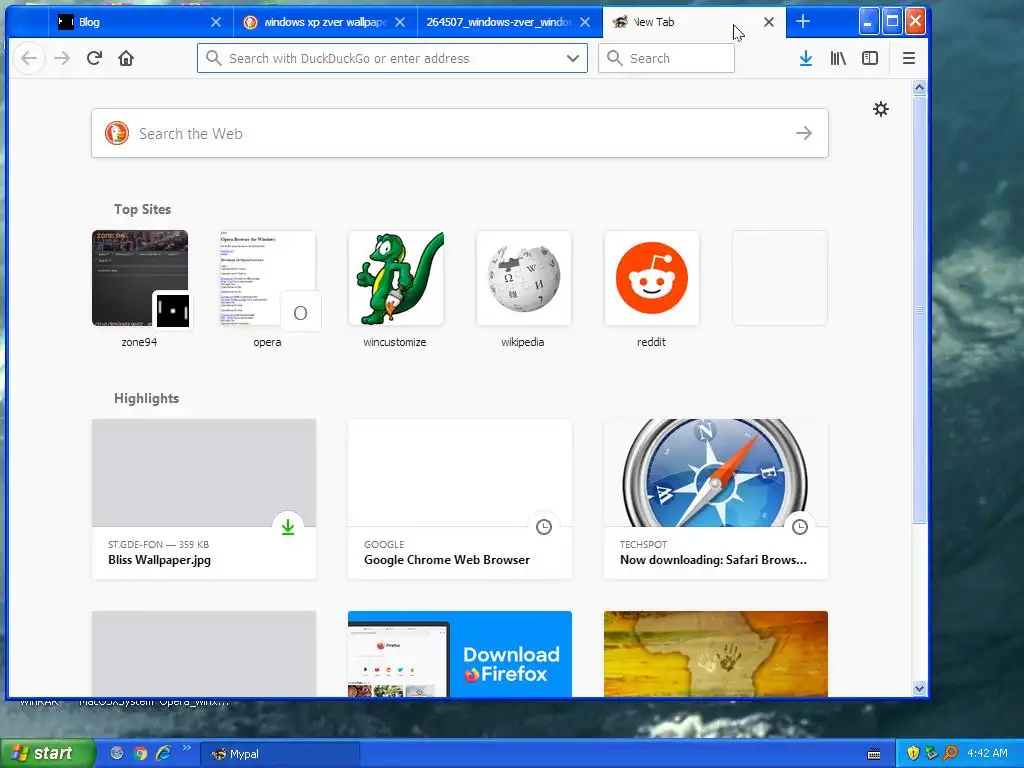Image resolution: width=1024 pixels, height=768 pixels.
Task: Click the scrollbar down arrow
Action: (920, 688)
